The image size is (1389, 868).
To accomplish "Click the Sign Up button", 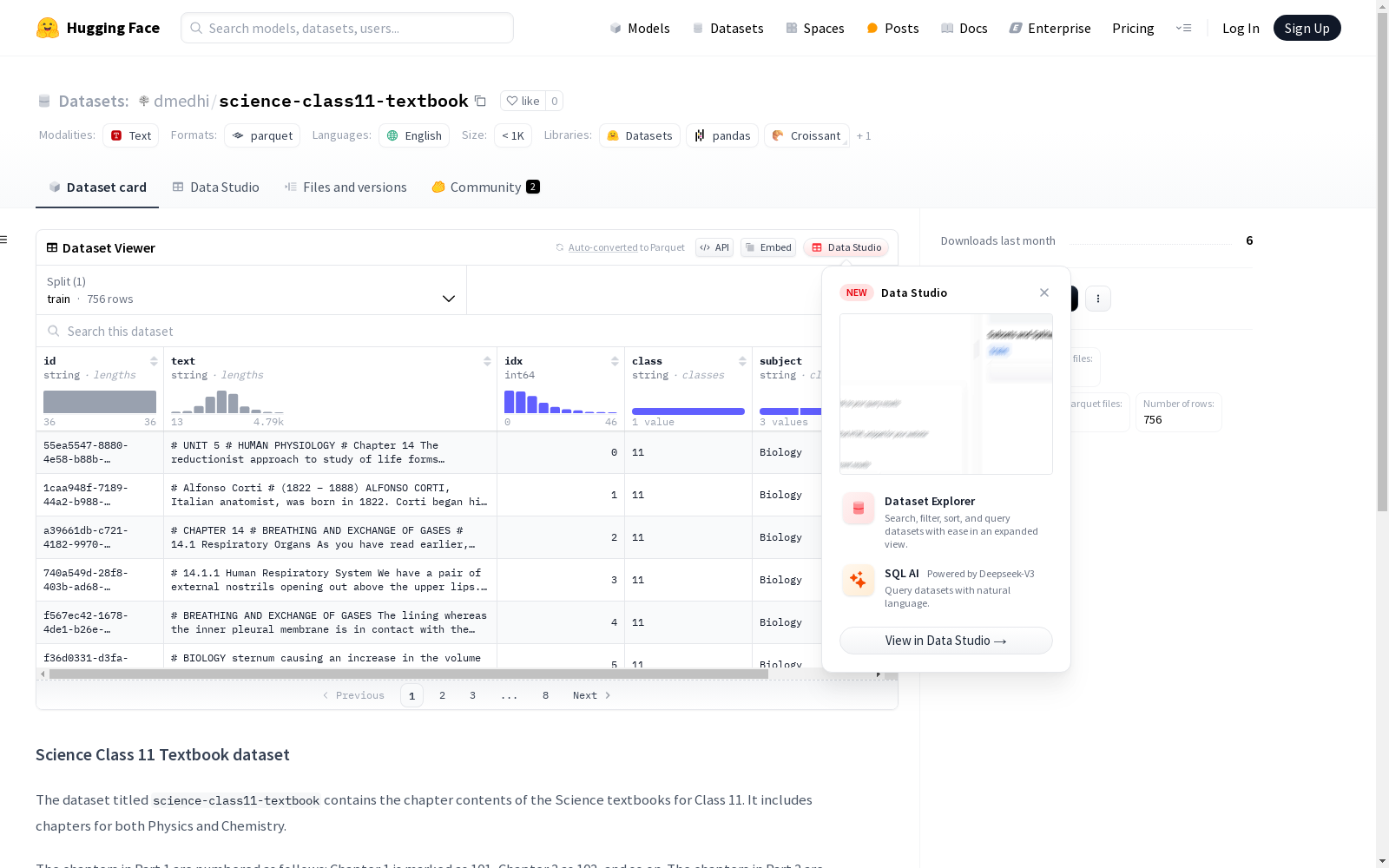I will coord(1307,28).
